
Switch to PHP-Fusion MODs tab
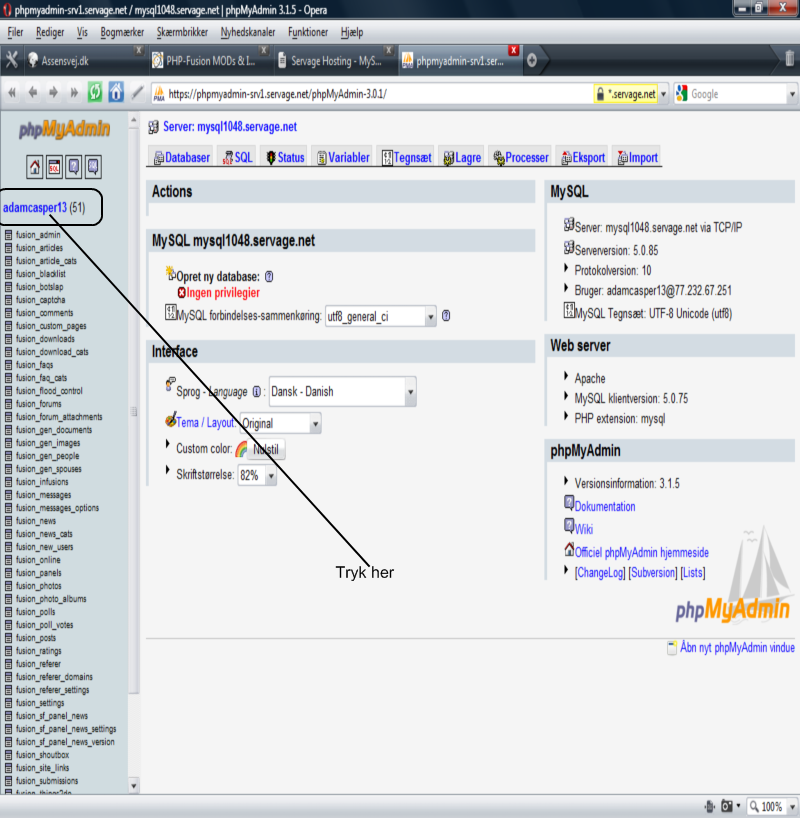pyautogui.click(x=210, y=61)
